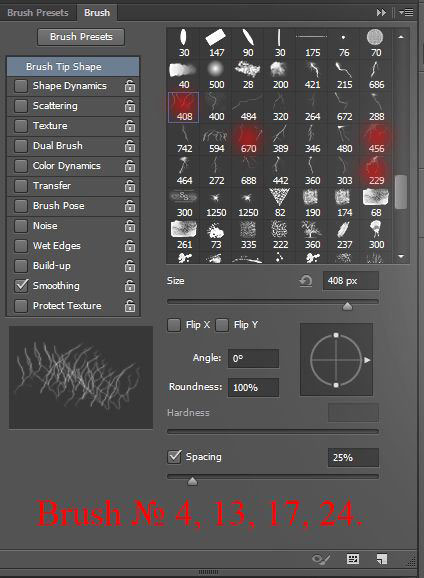Click the Size slider handle
This screenshot has width=424, height=578.
point(347,306)
